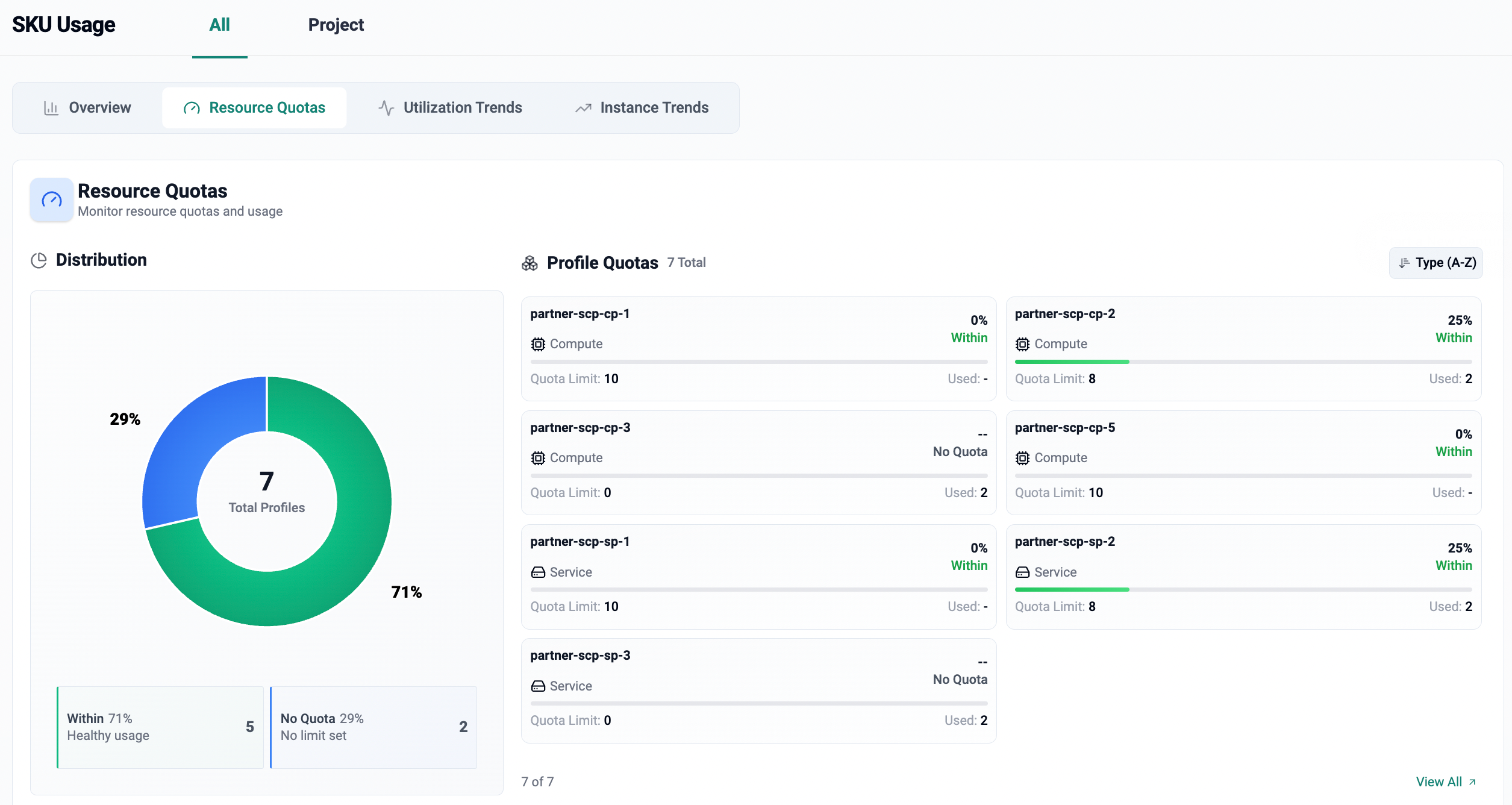Open the Utilization Trends tab

tap(450, 108)
